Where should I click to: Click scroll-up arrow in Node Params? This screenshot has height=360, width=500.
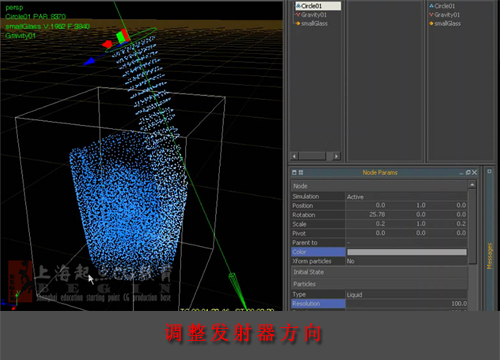[472, 185]
